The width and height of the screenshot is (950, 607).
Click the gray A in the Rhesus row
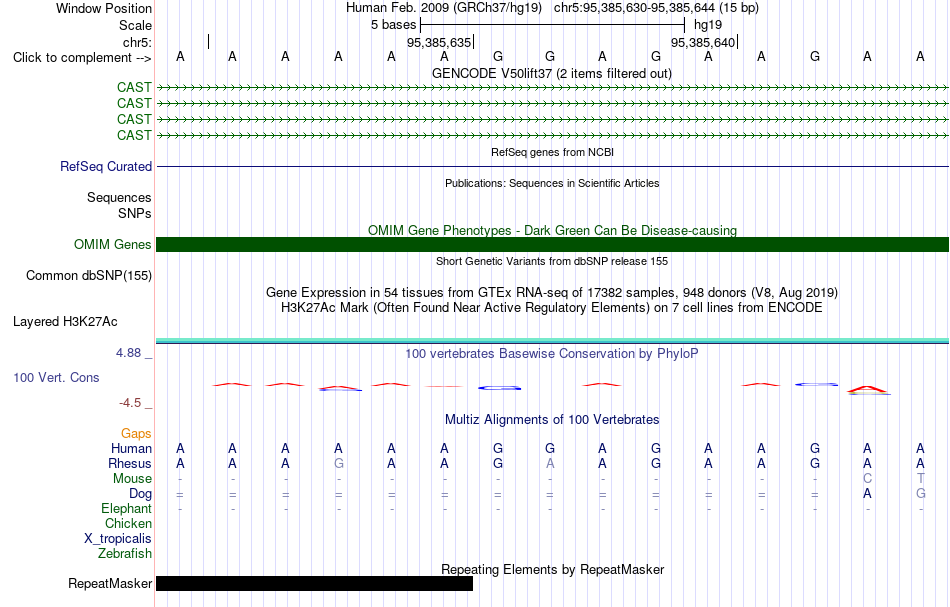[550, 464]
